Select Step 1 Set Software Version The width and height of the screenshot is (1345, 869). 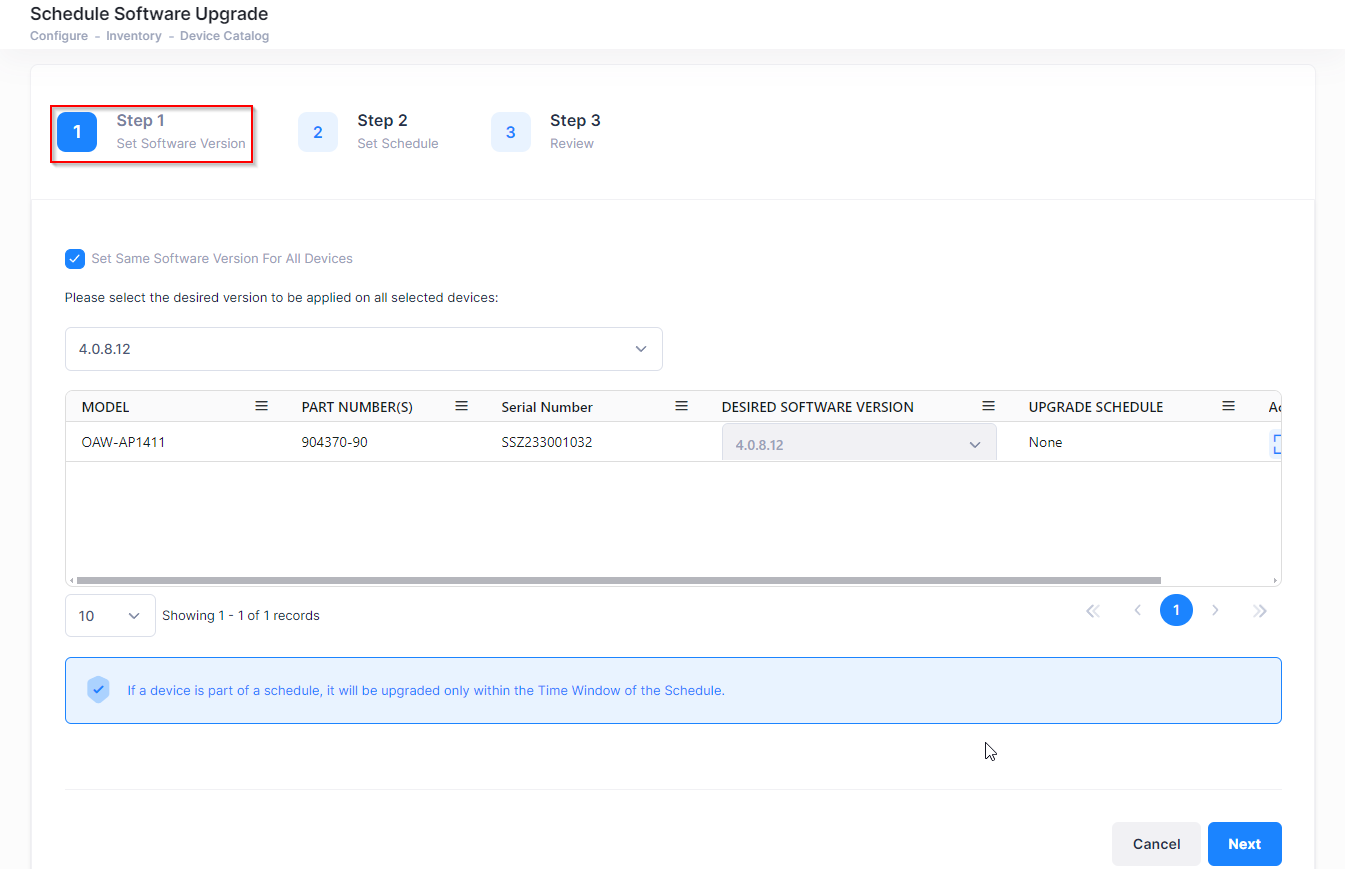tap(152, 132)
